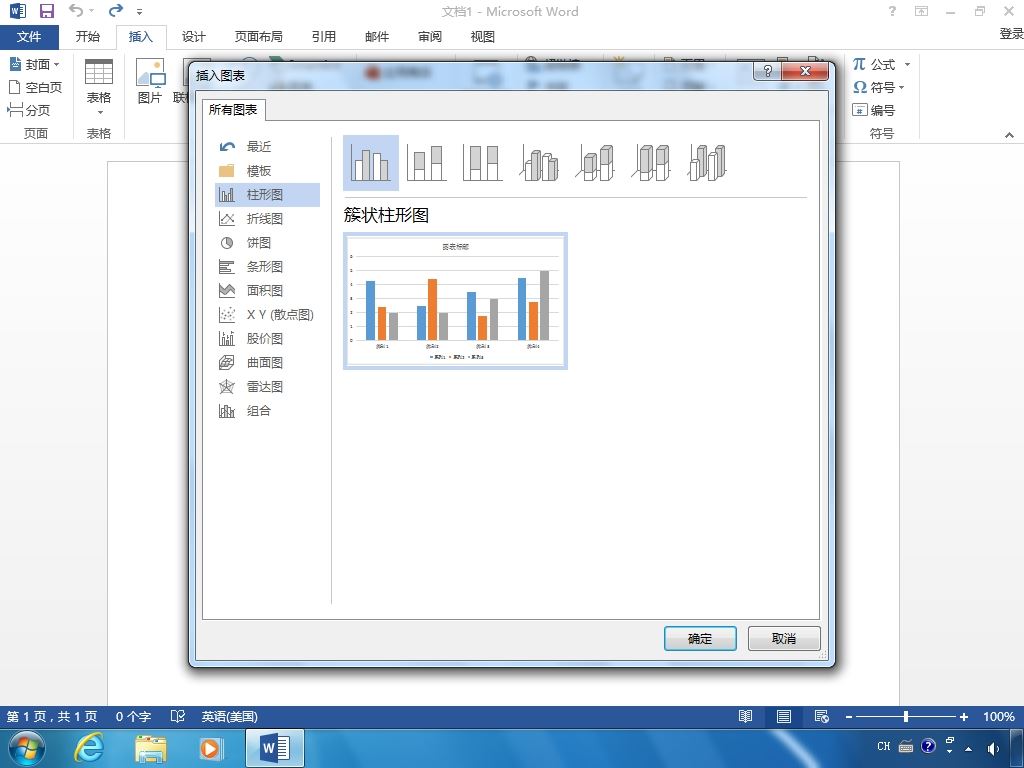This screenshot has width=1024, height=768.
Task: Choose X Y (散点图) chart category
Action: [x=267, y=315]
